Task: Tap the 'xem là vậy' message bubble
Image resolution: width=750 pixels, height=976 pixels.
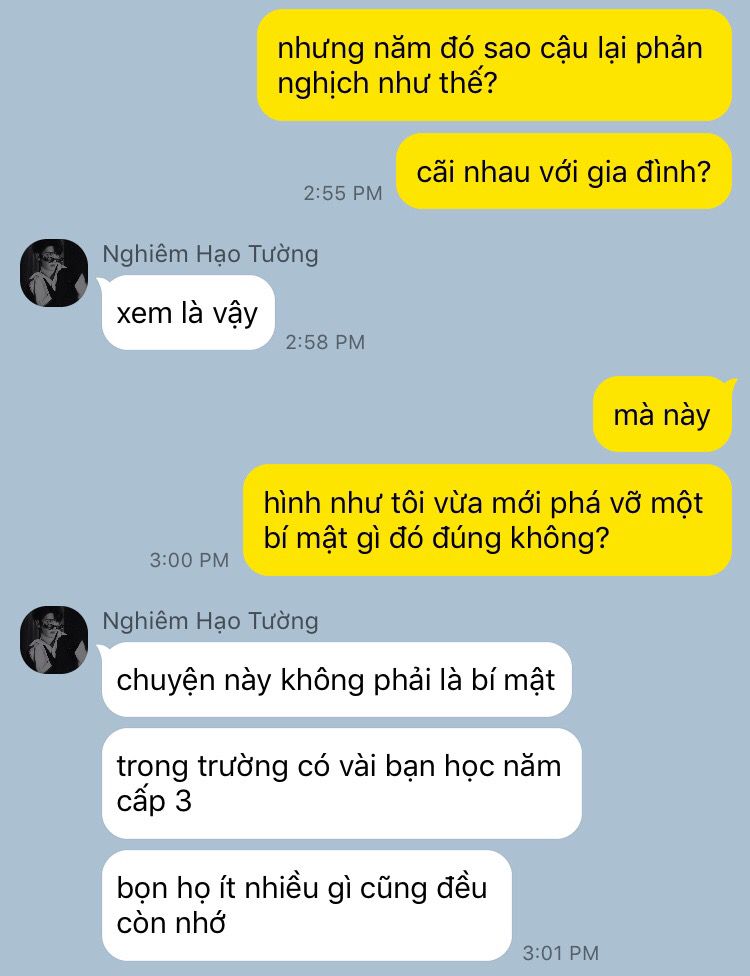Action: point(187,312)
